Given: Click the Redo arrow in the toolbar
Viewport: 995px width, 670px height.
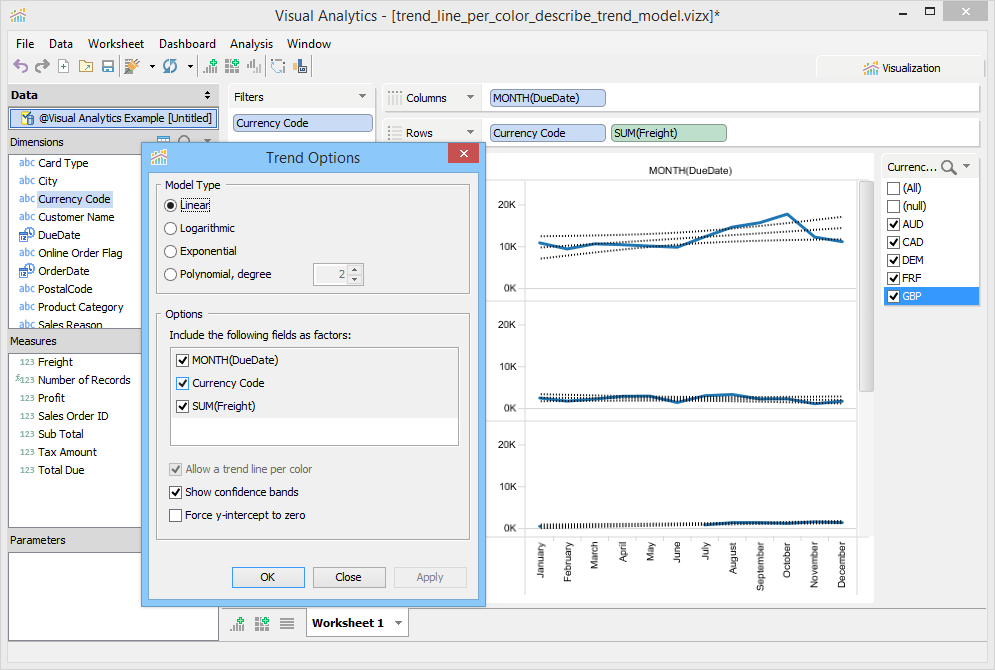Looking at the screenshot, I should point(42,66).
